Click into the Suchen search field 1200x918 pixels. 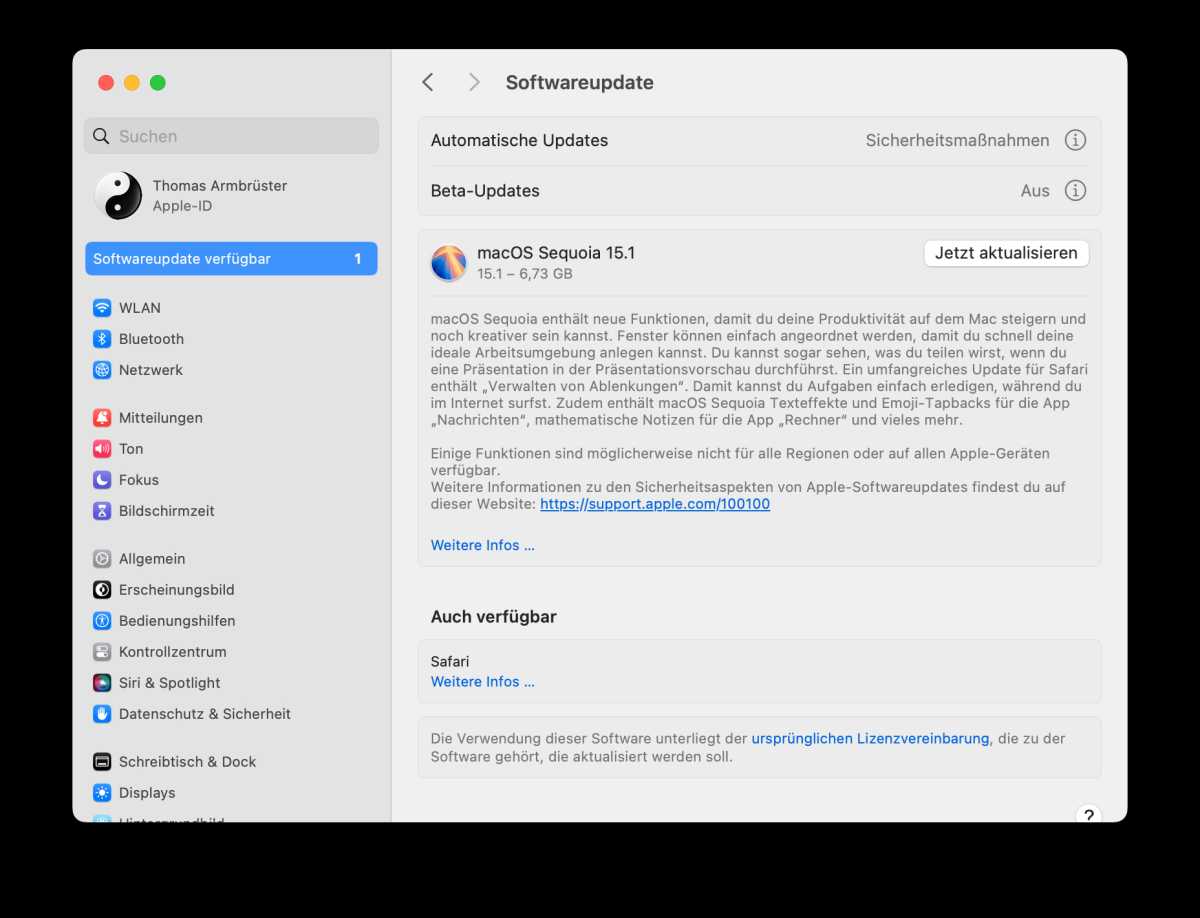click(x=231, y=136)
